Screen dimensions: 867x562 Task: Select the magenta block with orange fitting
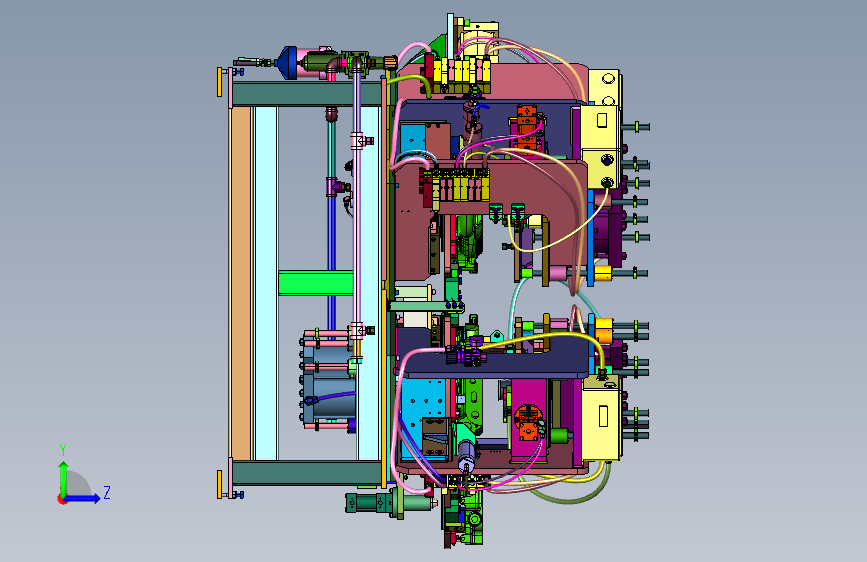point(529,420)
